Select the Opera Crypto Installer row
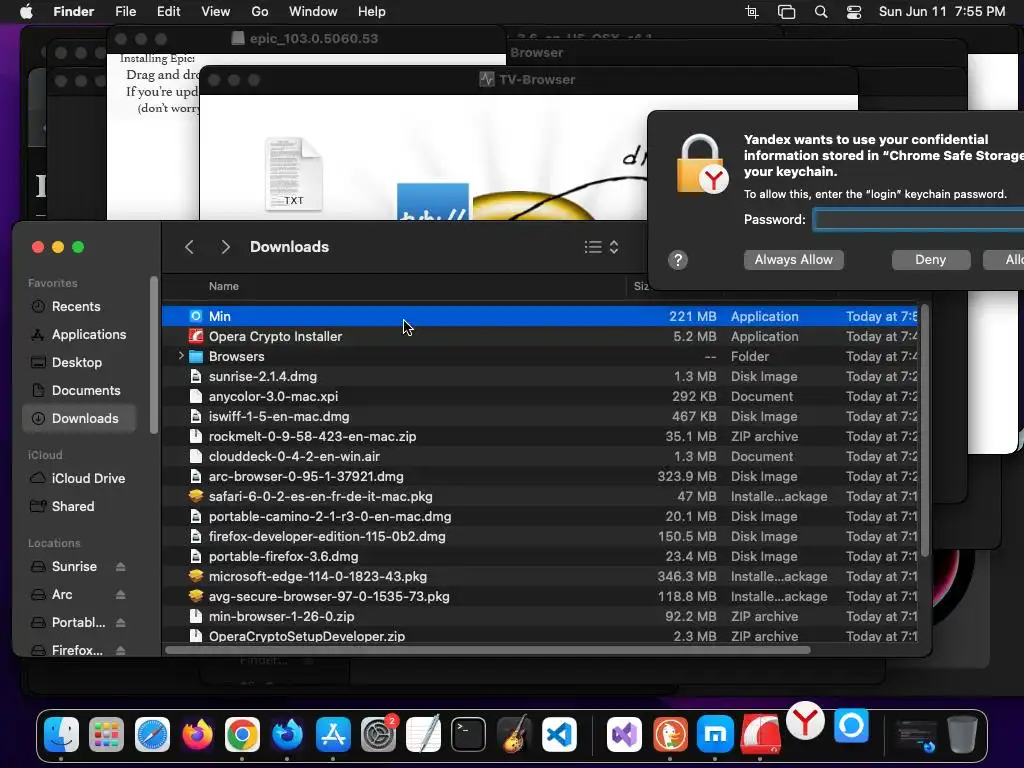The image size is (1024, 768). (539, 336)
